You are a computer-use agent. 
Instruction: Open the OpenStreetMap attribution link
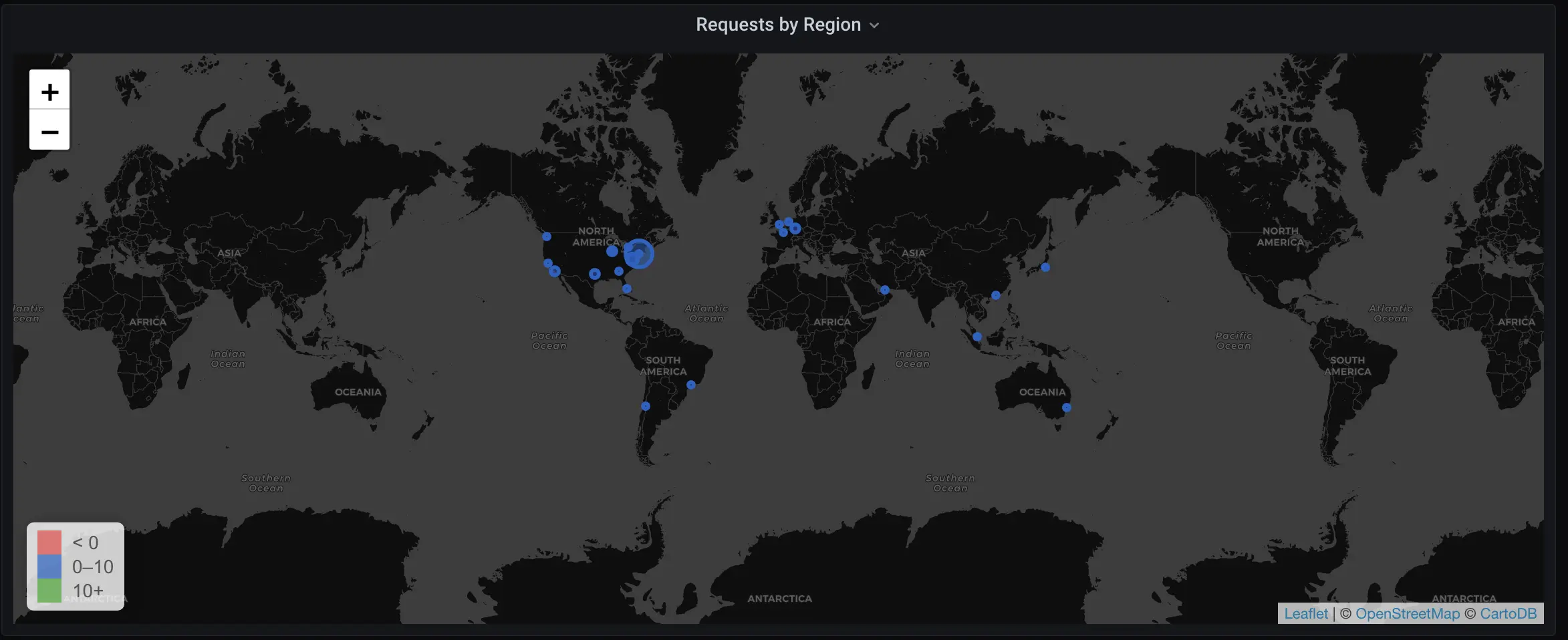[x=1407, y=613]
